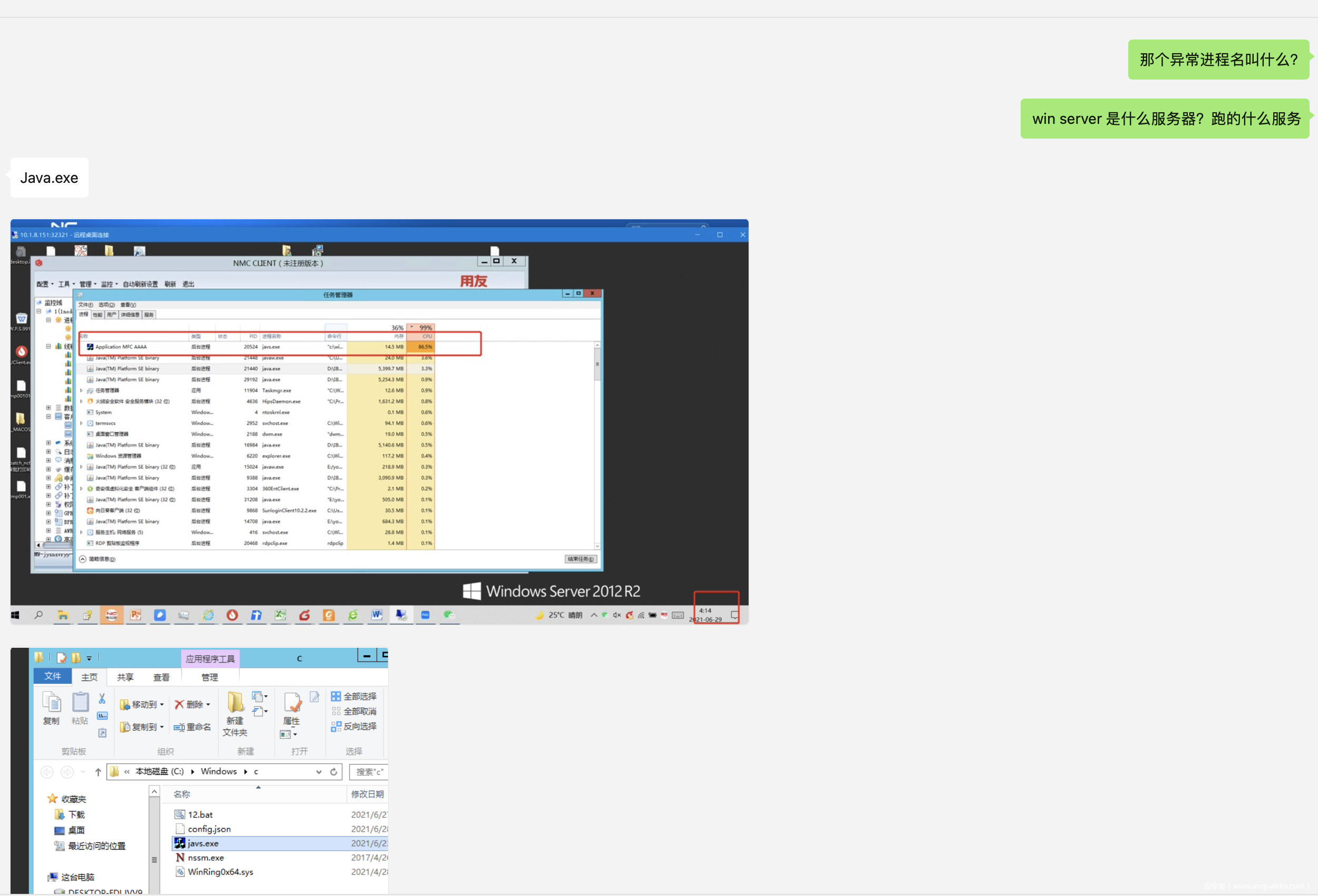Click the Windows breadcrumb in address path
The width and height of the screenshot is (1318, 896).
218,771
